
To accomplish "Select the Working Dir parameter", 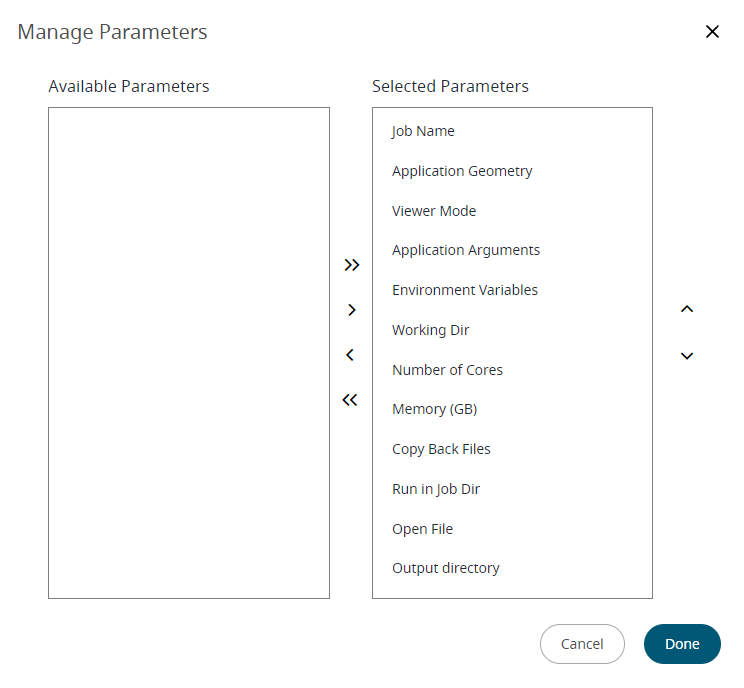I will click(512, 330).
